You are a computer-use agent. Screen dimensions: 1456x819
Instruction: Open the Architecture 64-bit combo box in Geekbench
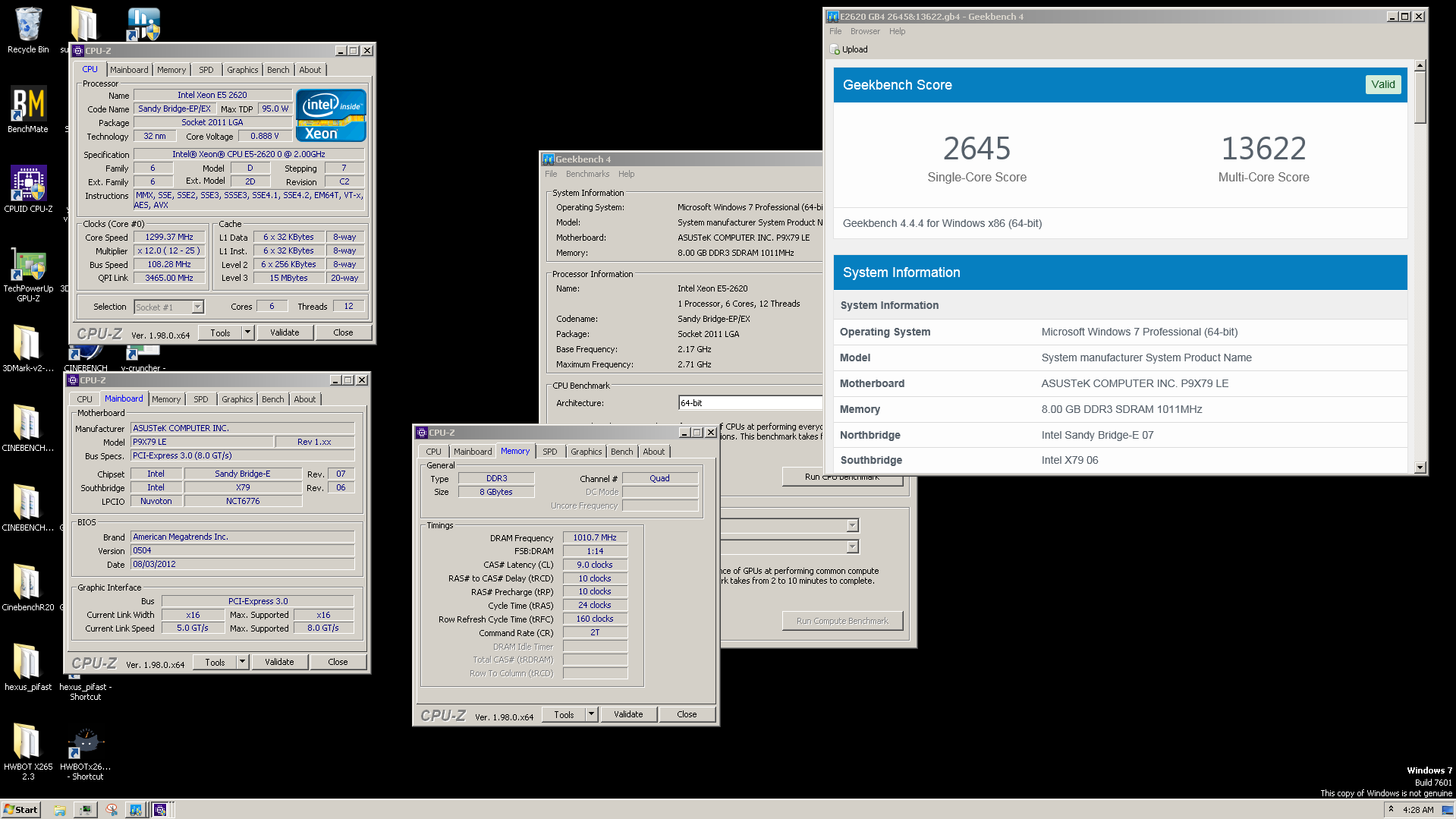(x=750, y=403)
